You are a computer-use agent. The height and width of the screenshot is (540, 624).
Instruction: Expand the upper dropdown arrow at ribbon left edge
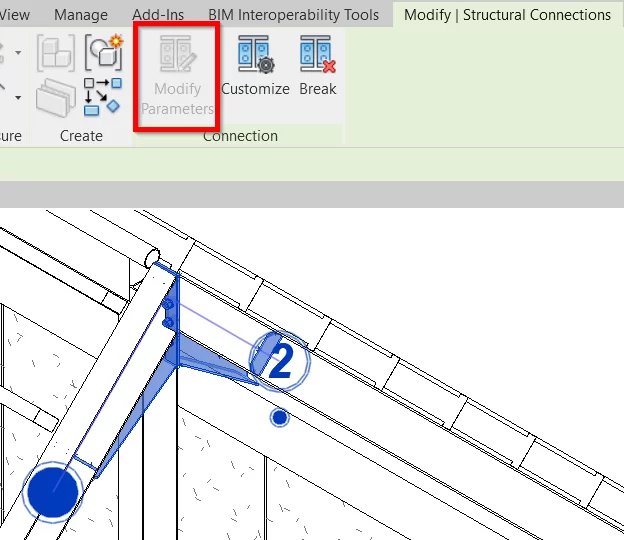click(x=18, y=53)
